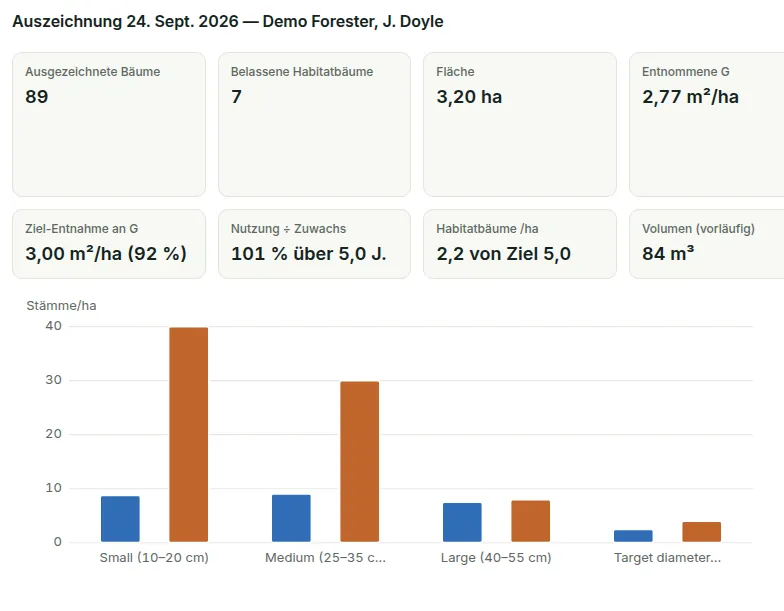Click the 'Entnommene G' label
The image size is (784, 611).
click(686, 72)
